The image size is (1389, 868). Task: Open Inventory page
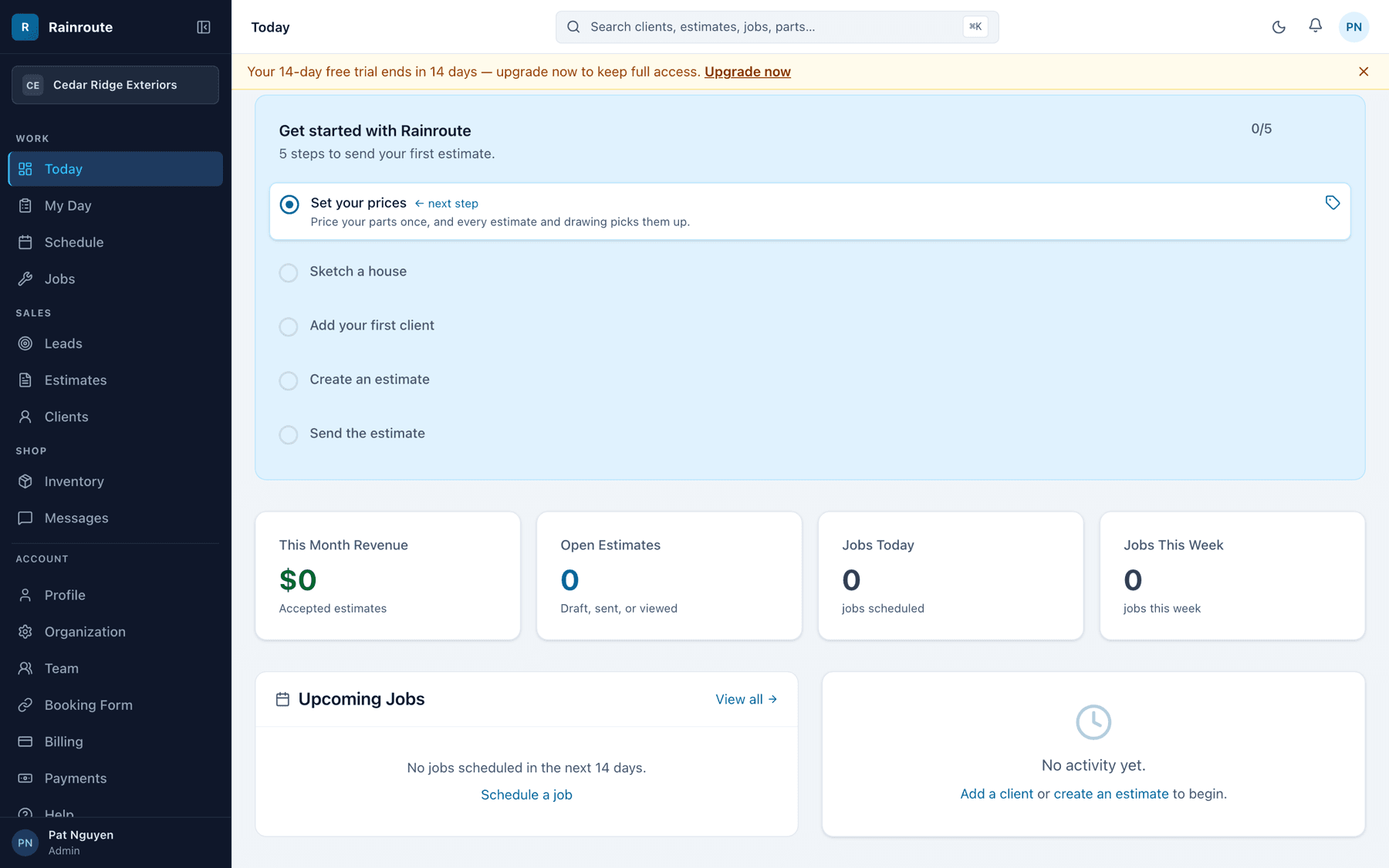coord(116,481)
